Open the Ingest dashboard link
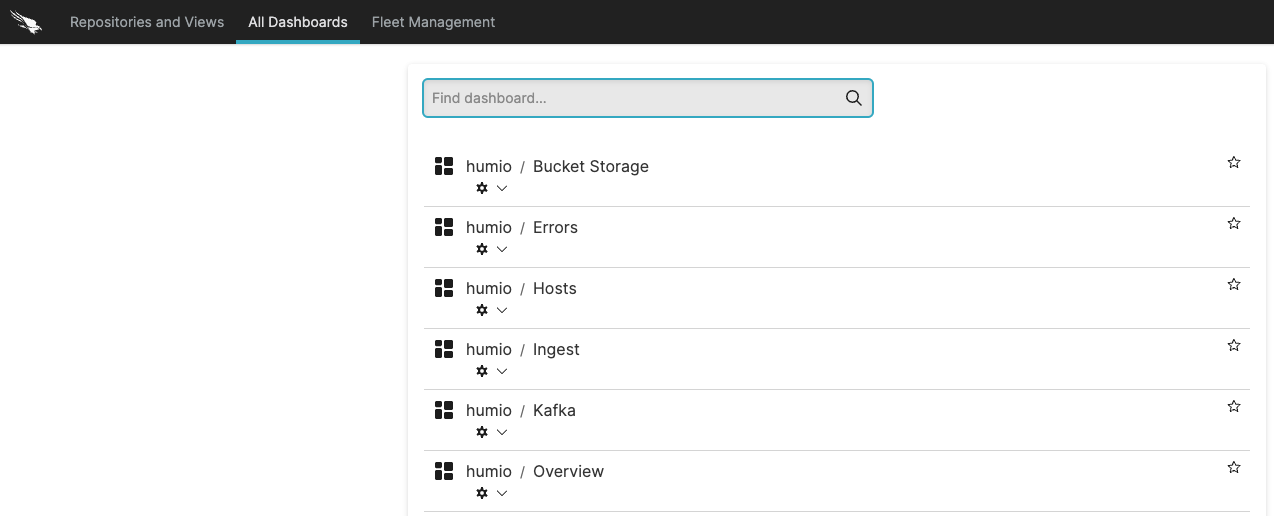This screenshot has height=516, width=1274. [x=556, y=349]
